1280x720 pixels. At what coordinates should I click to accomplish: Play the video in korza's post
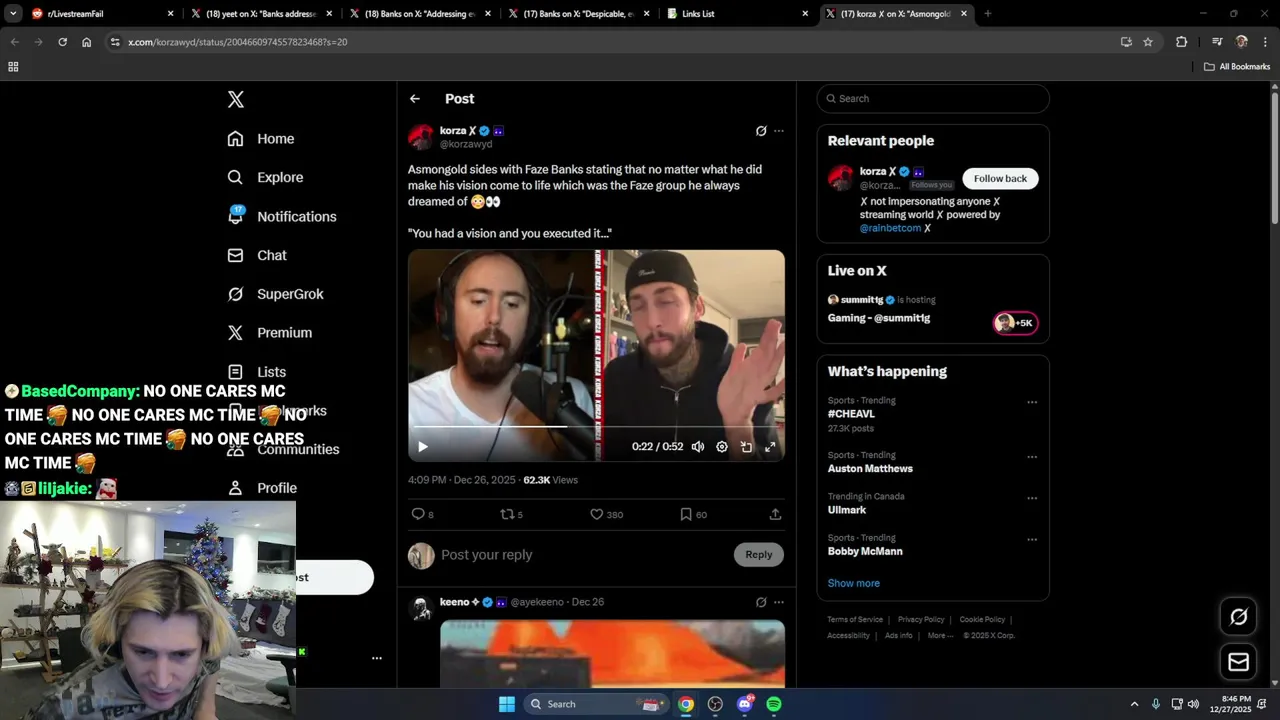[x=422, y=447]
